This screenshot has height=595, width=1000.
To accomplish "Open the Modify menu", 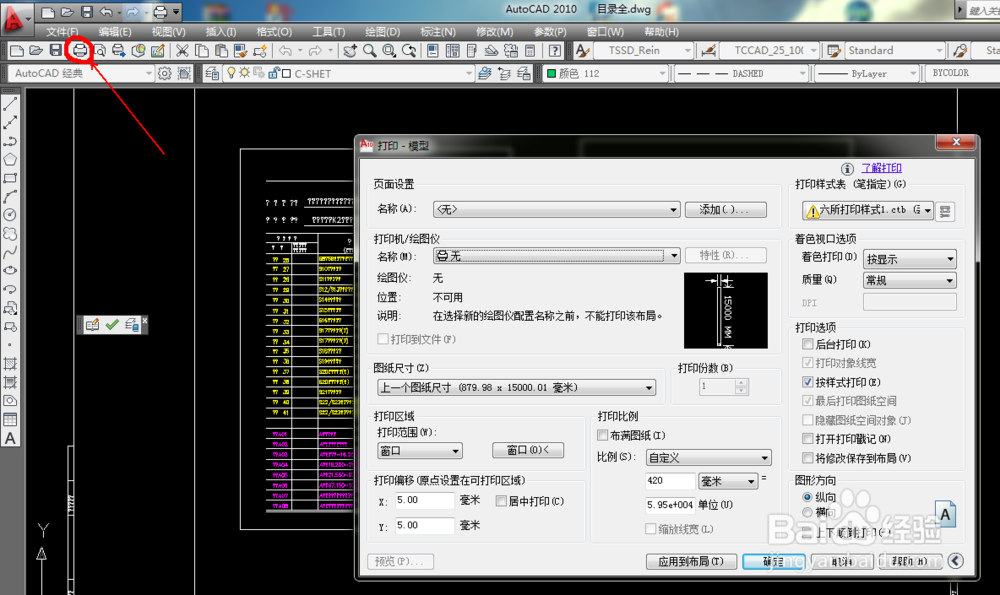I will point(494,32).
